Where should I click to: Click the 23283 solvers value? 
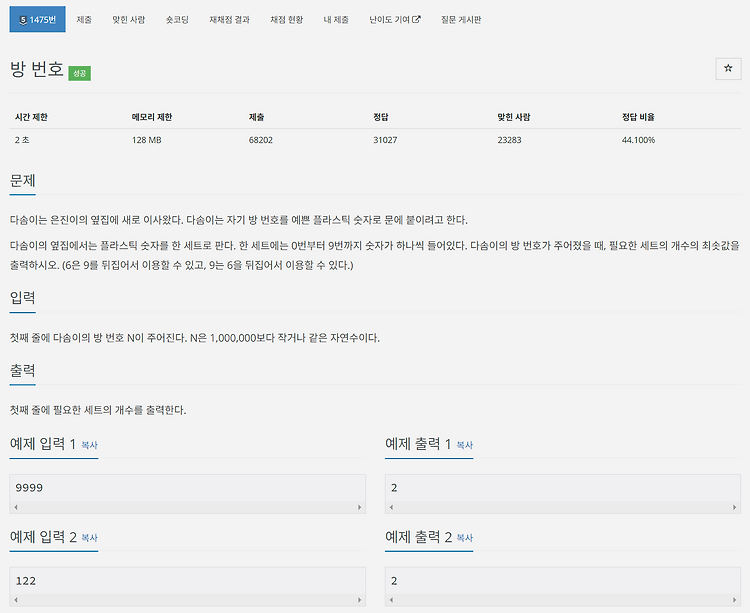click(509, 140)
